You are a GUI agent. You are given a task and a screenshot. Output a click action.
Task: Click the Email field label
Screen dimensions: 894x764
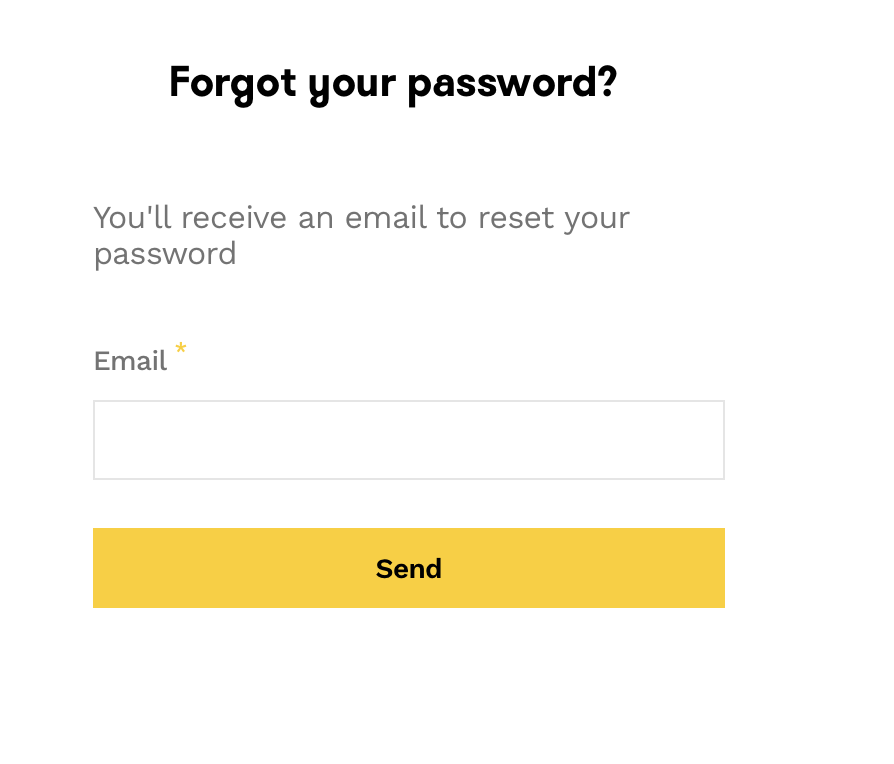130,361
